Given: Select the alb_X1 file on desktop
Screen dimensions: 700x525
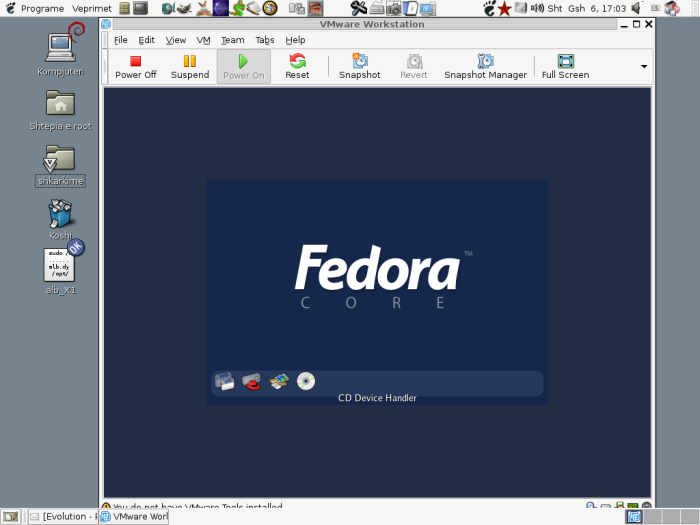Looking at the screenshot, I should pos(61,268).
